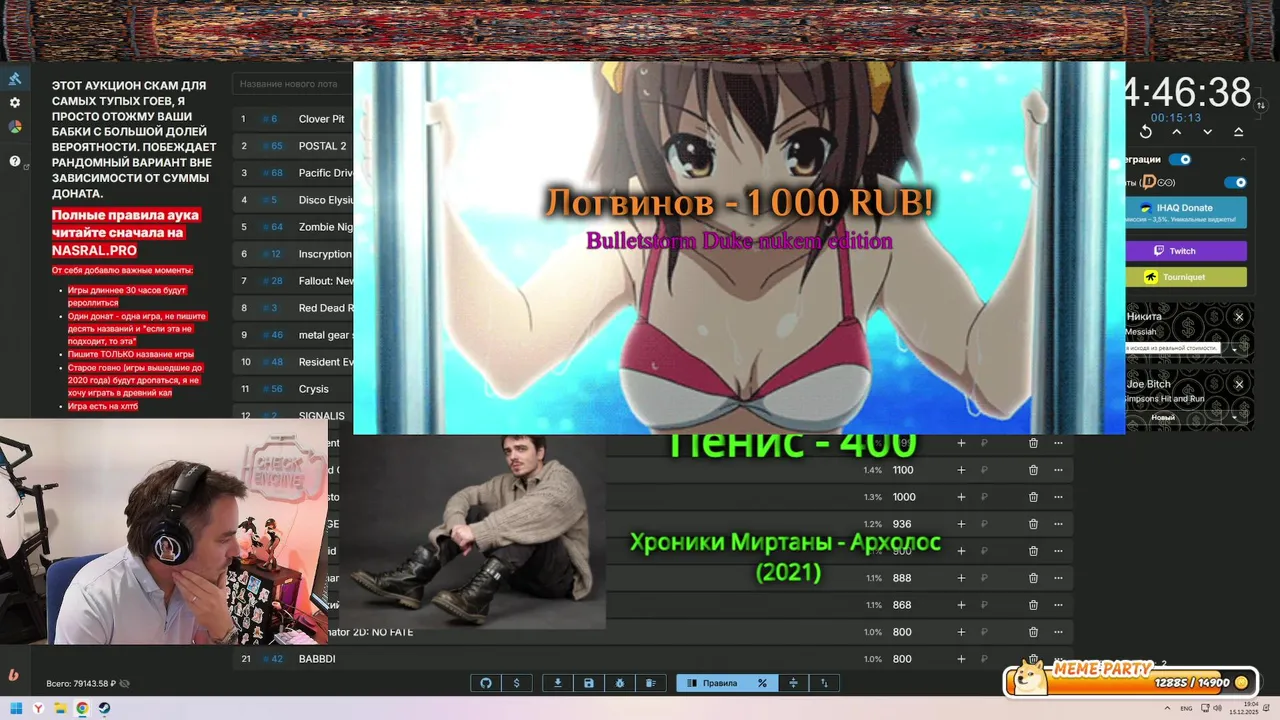This screenshot has height=720, width=1280.
Task: Connect the Tourniquet integration
Action: (x=1185, y=277)
